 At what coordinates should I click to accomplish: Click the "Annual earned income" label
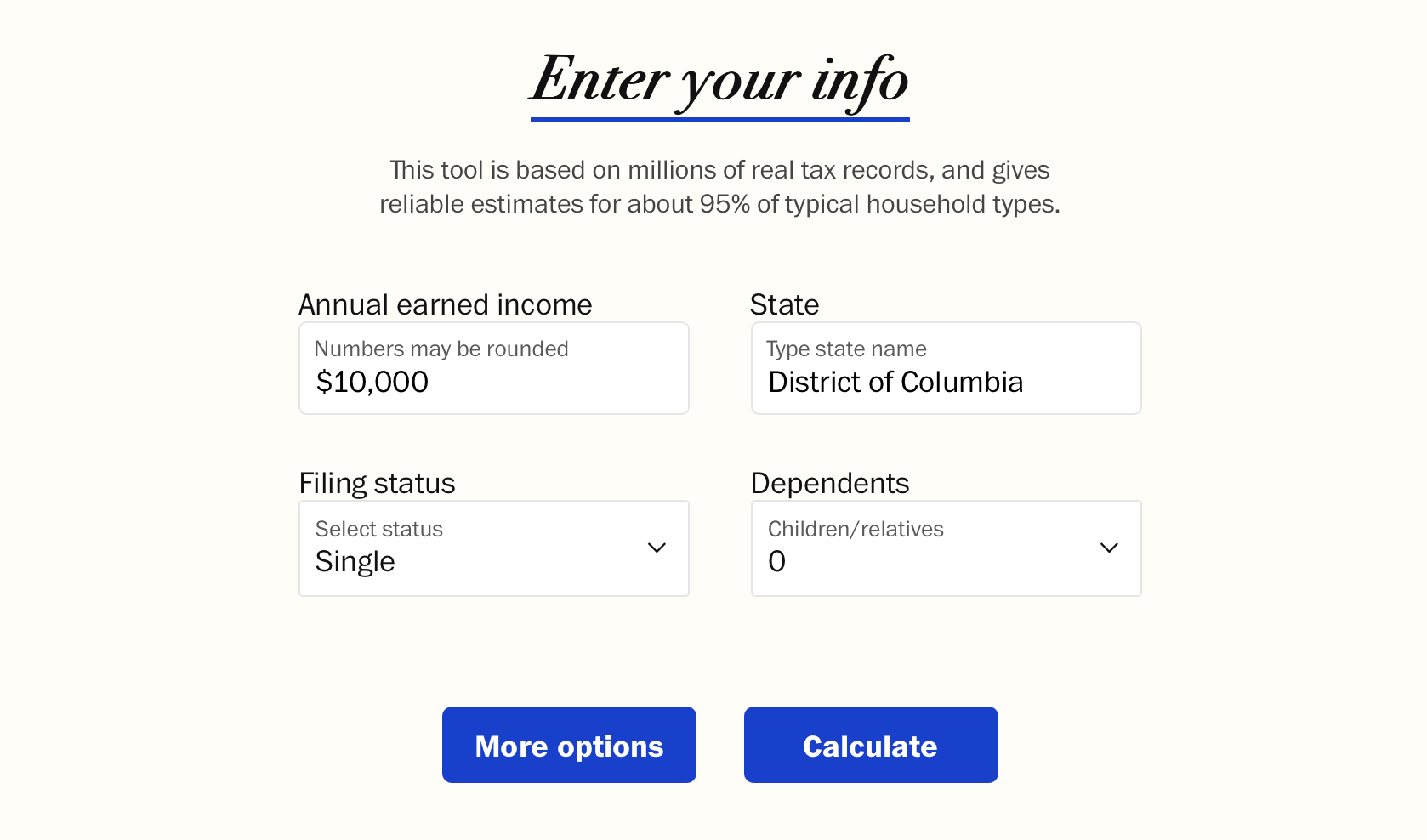445,304
